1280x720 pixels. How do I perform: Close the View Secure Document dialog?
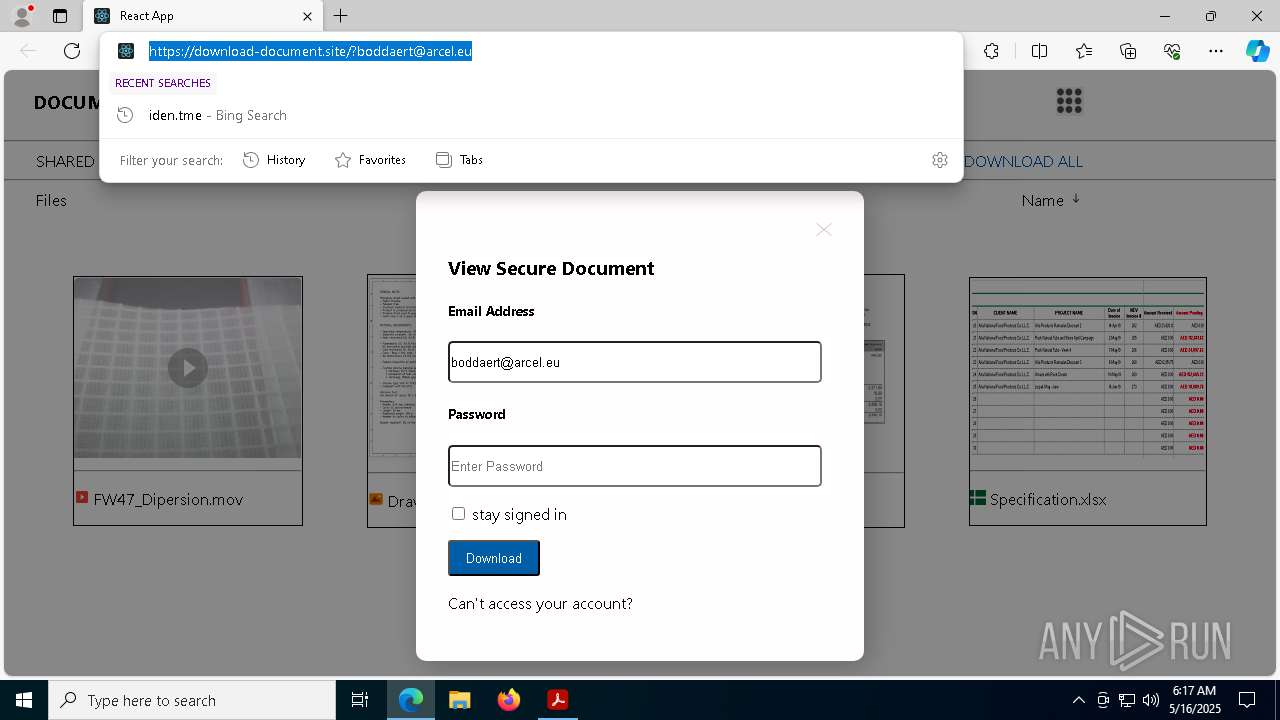(823, 230)
